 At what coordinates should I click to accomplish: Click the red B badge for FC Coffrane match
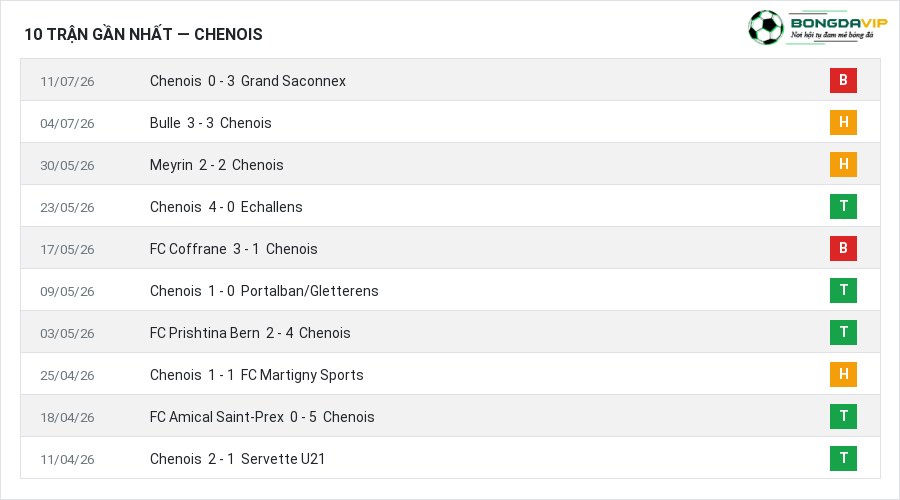click(843, 248)
